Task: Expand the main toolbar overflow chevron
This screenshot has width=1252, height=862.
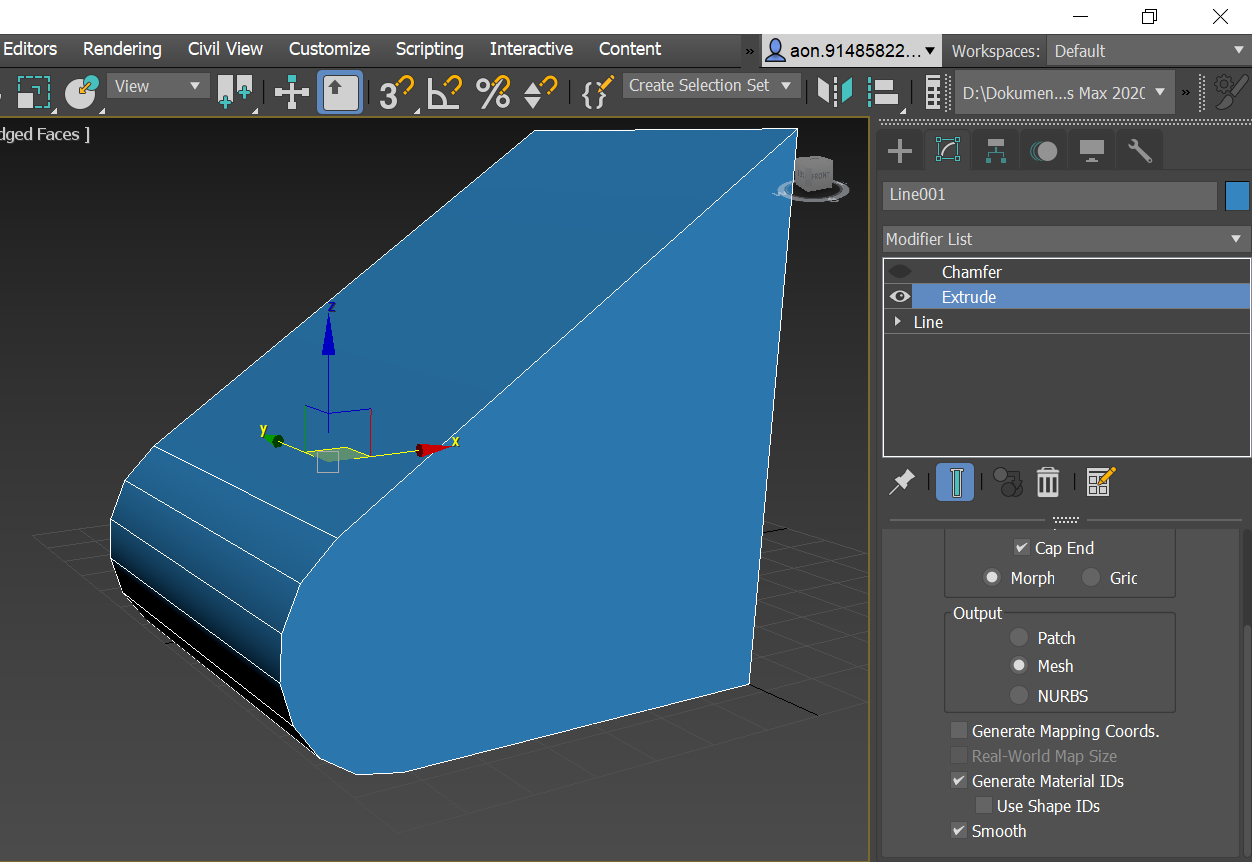Action: (x=1187, y=92)
